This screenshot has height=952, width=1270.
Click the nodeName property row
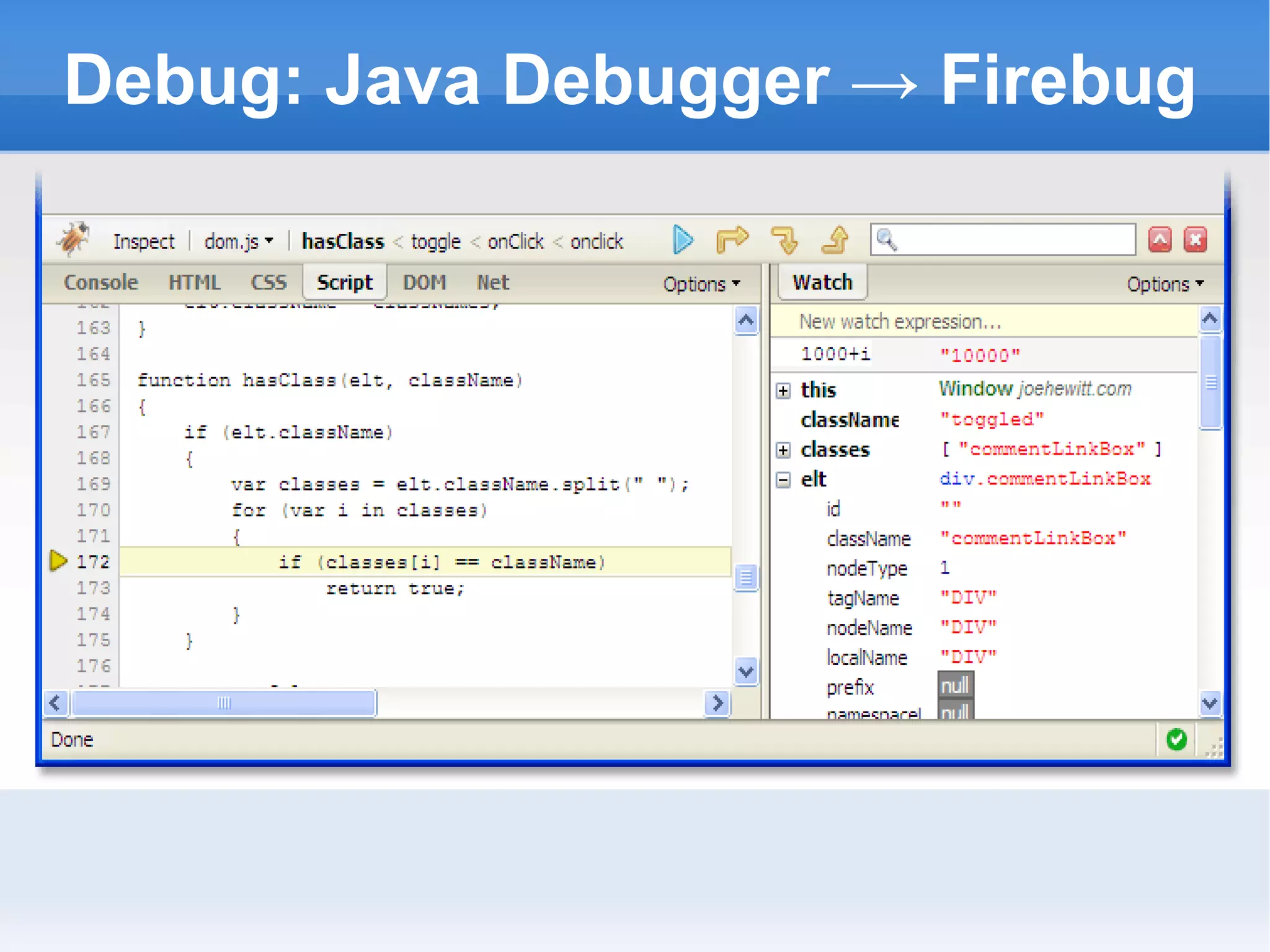tap(984, 628)
